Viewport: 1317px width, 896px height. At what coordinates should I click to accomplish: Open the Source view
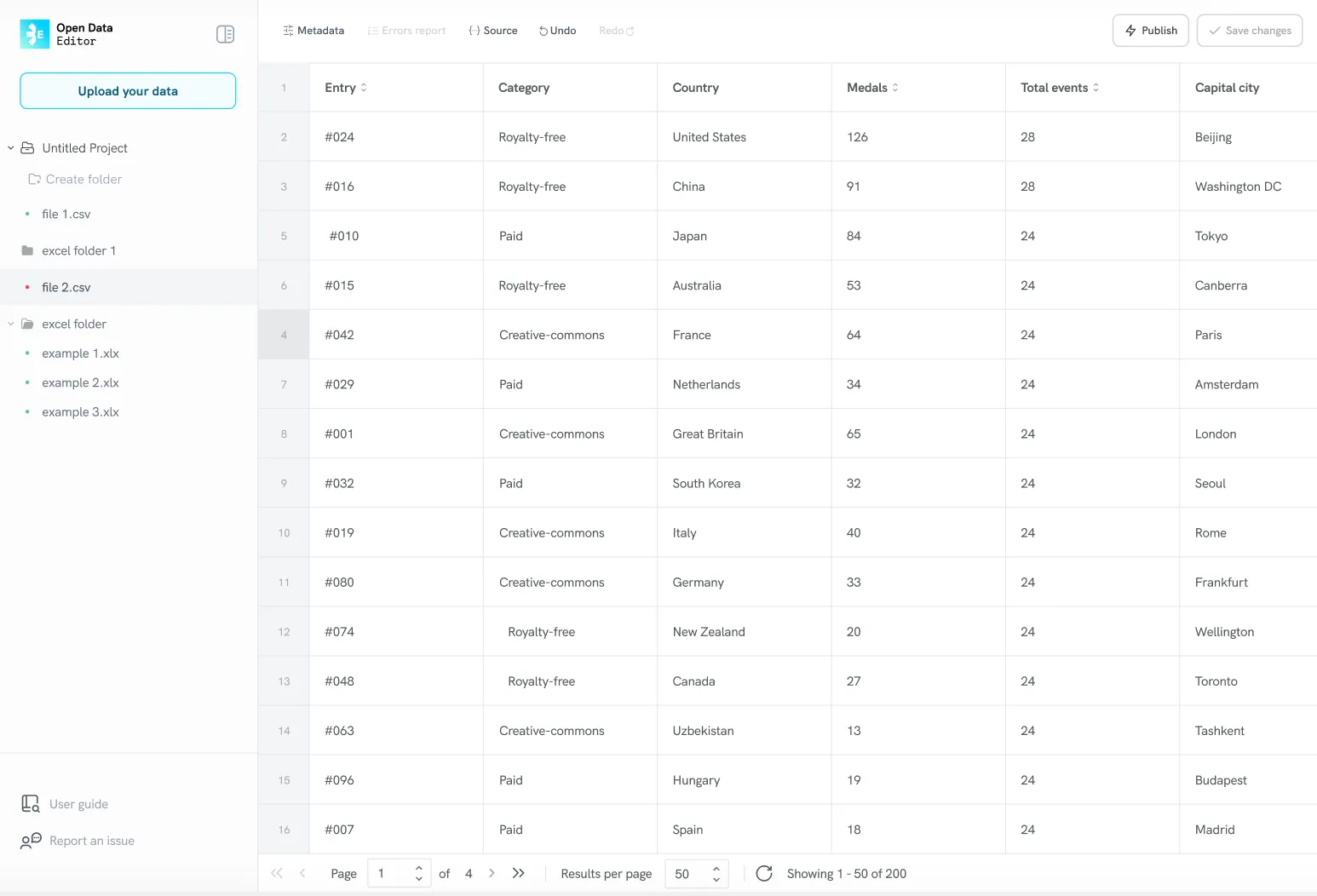493,30
